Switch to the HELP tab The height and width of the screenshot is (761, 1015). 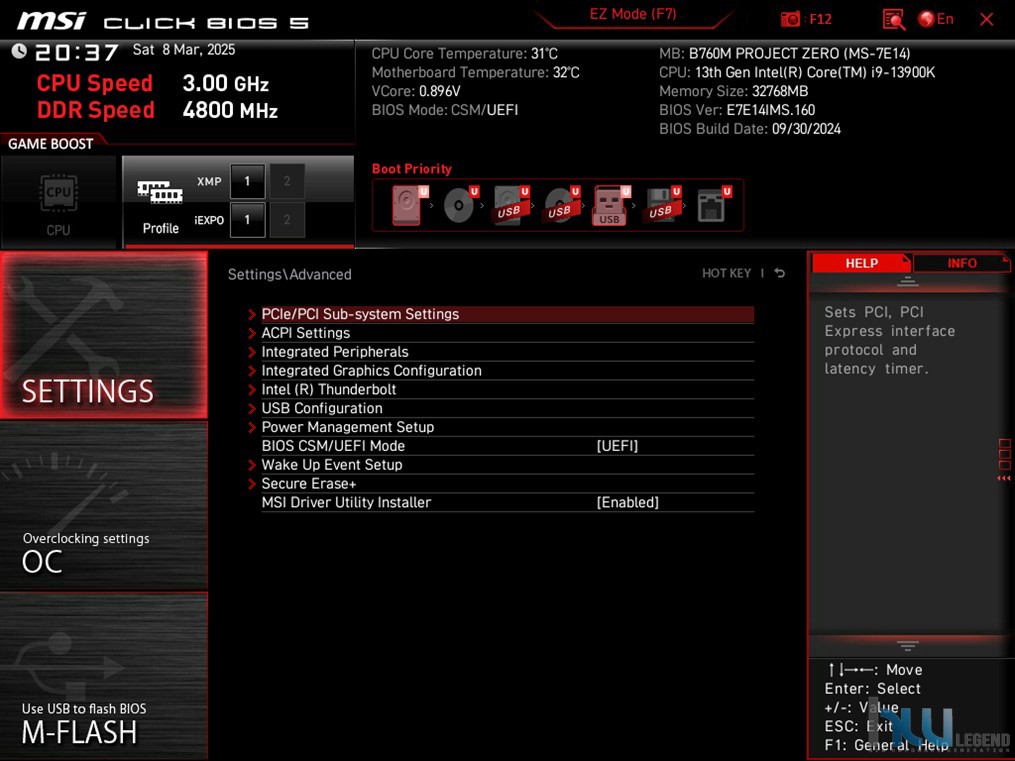[861, 263]
